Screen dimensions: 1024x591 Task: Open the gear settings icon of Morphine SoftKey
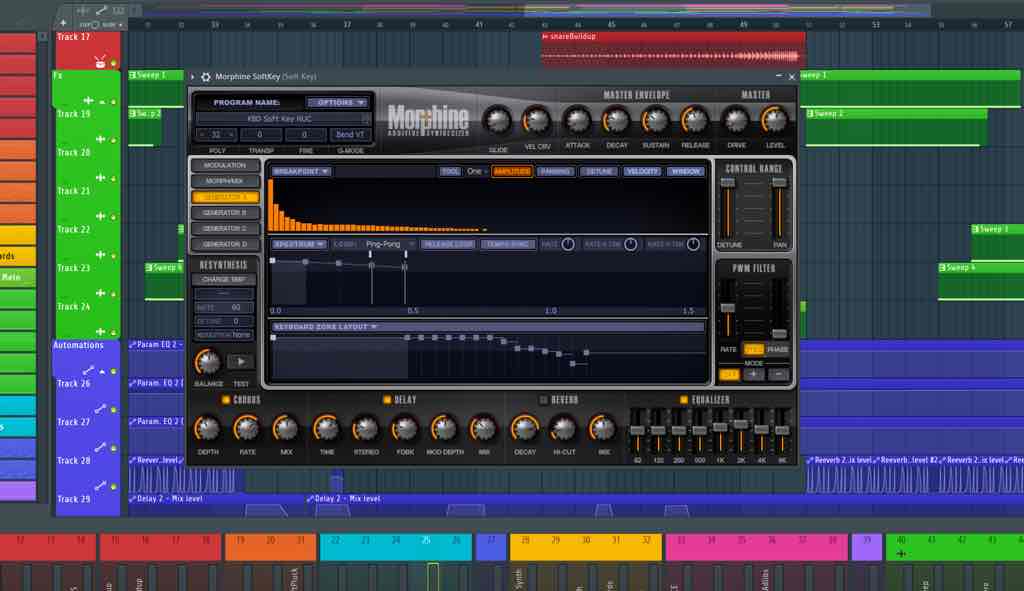coord(206,77)
